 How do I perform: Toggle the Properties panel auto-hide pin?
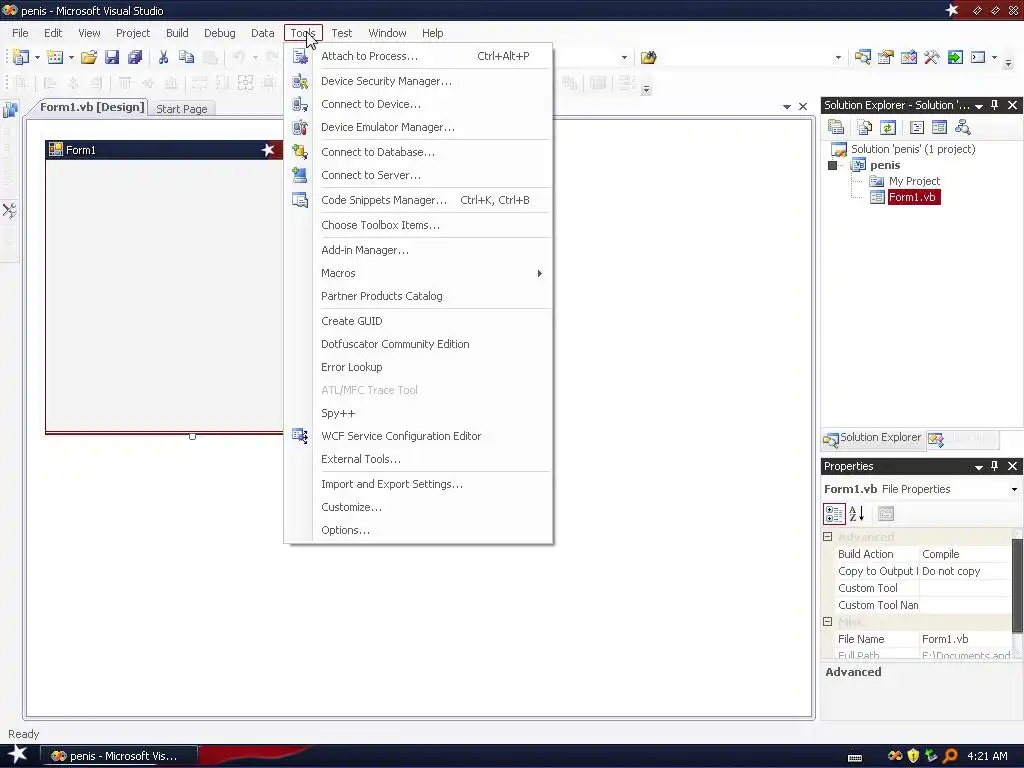pyautogui.click(x=995, y=466)
